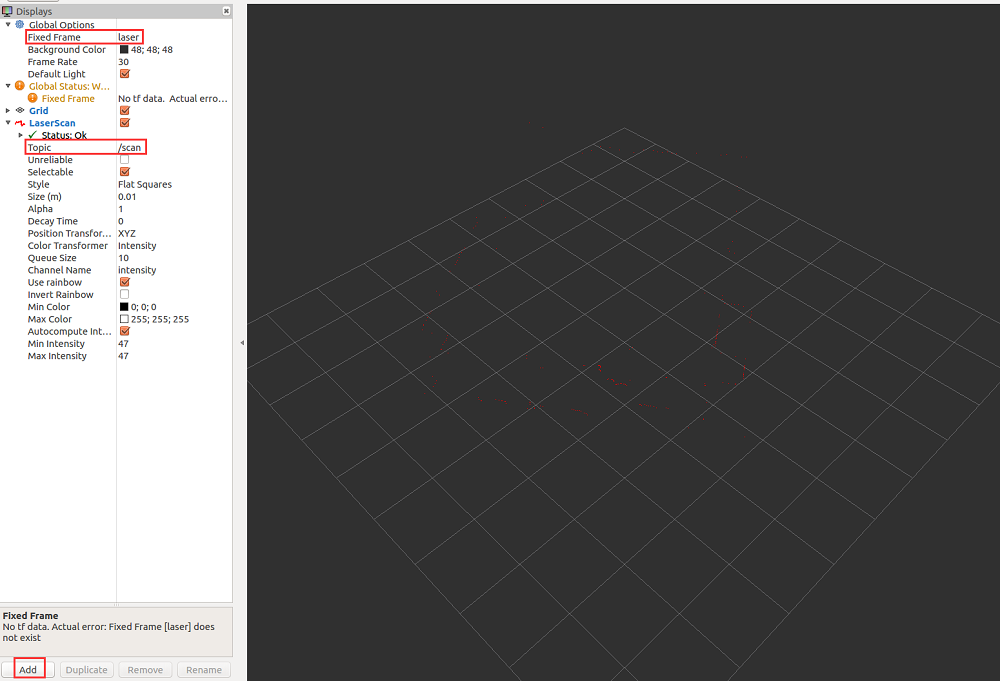
Task: Expand the Grid display properties
Action: coord(8,111)
